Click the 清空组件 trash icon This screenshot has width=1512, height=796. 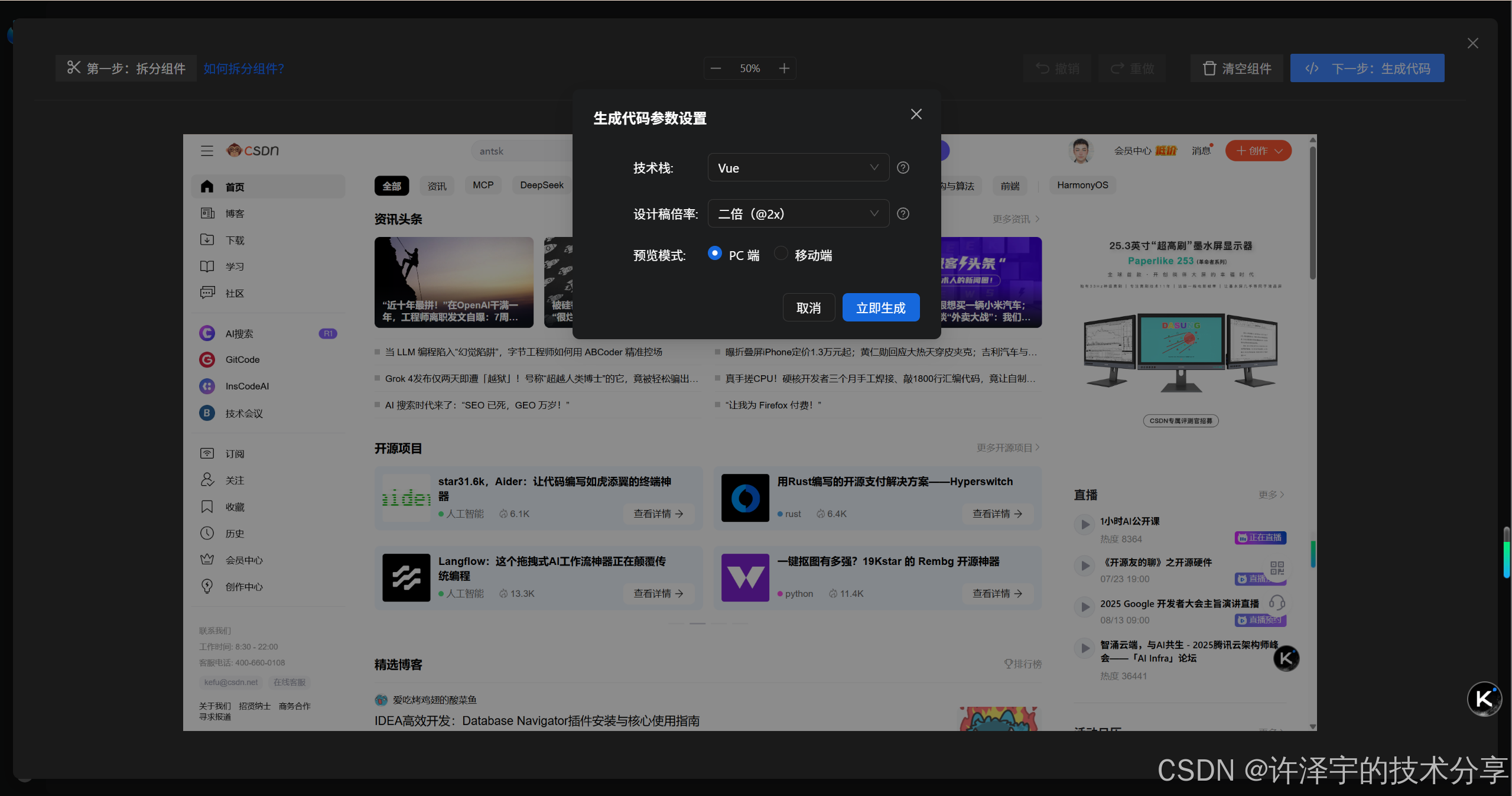1209,68
